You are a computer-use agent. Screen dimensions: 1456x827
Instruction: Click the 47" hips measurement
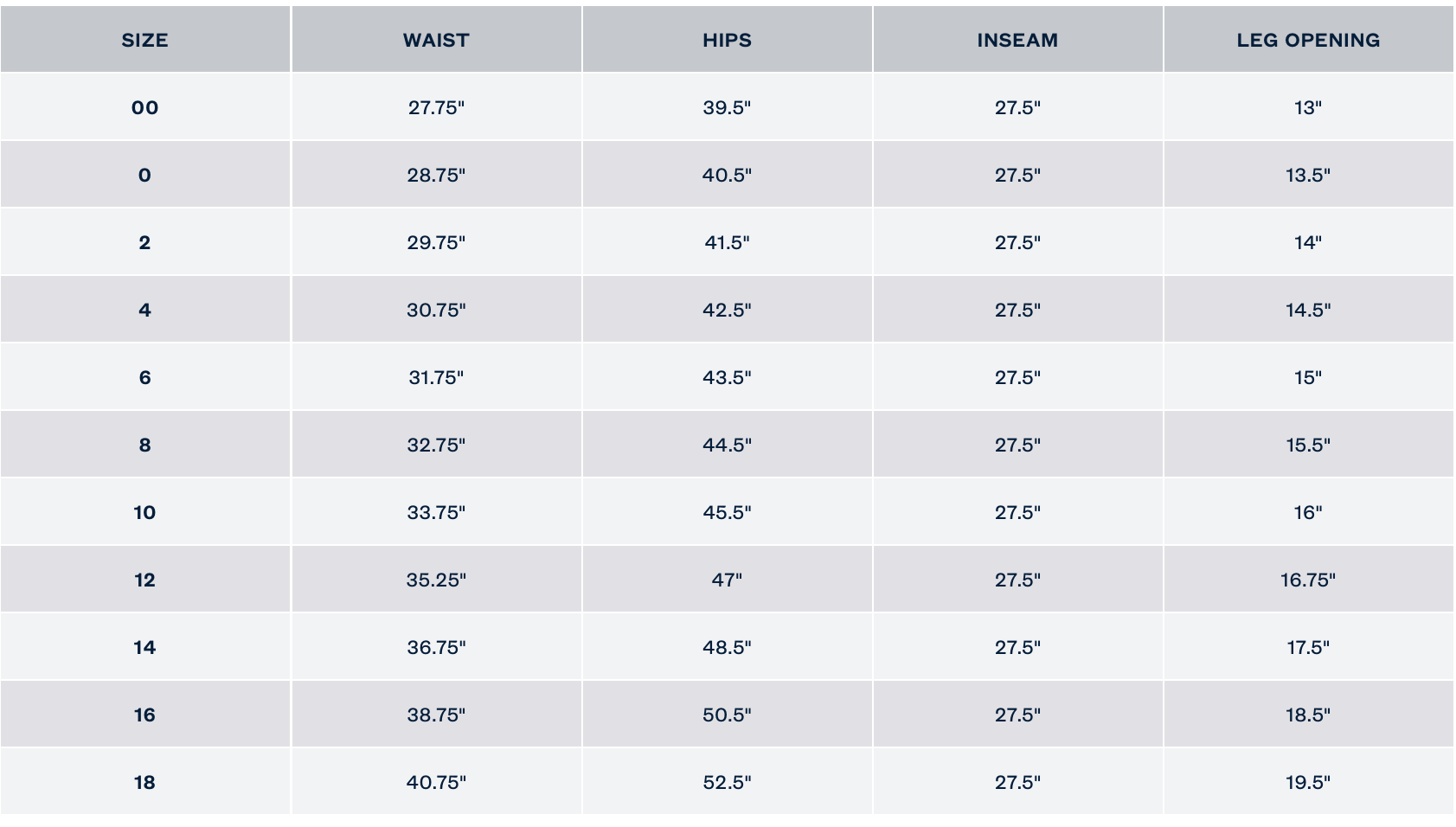pos(727,580)
